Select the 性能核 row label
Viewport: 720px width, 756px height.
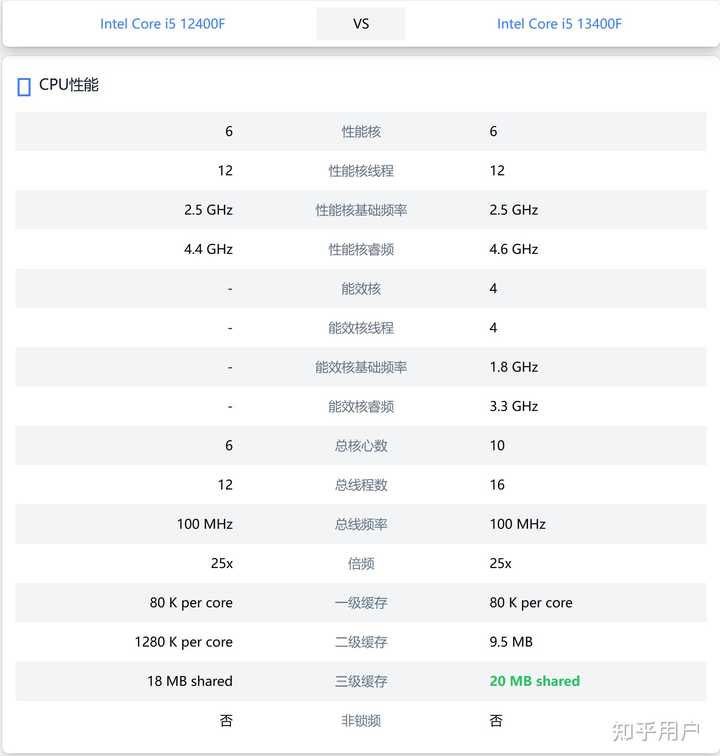[x=361, y=131]
